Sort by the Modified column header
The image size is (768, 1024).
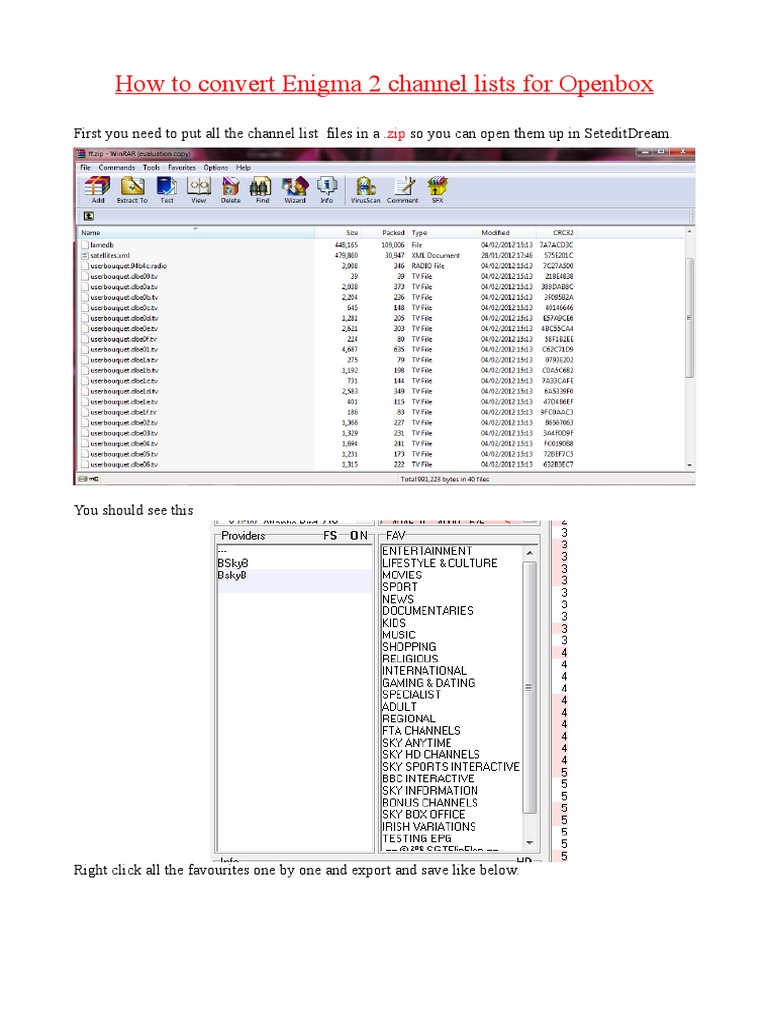tap(507, 232)
